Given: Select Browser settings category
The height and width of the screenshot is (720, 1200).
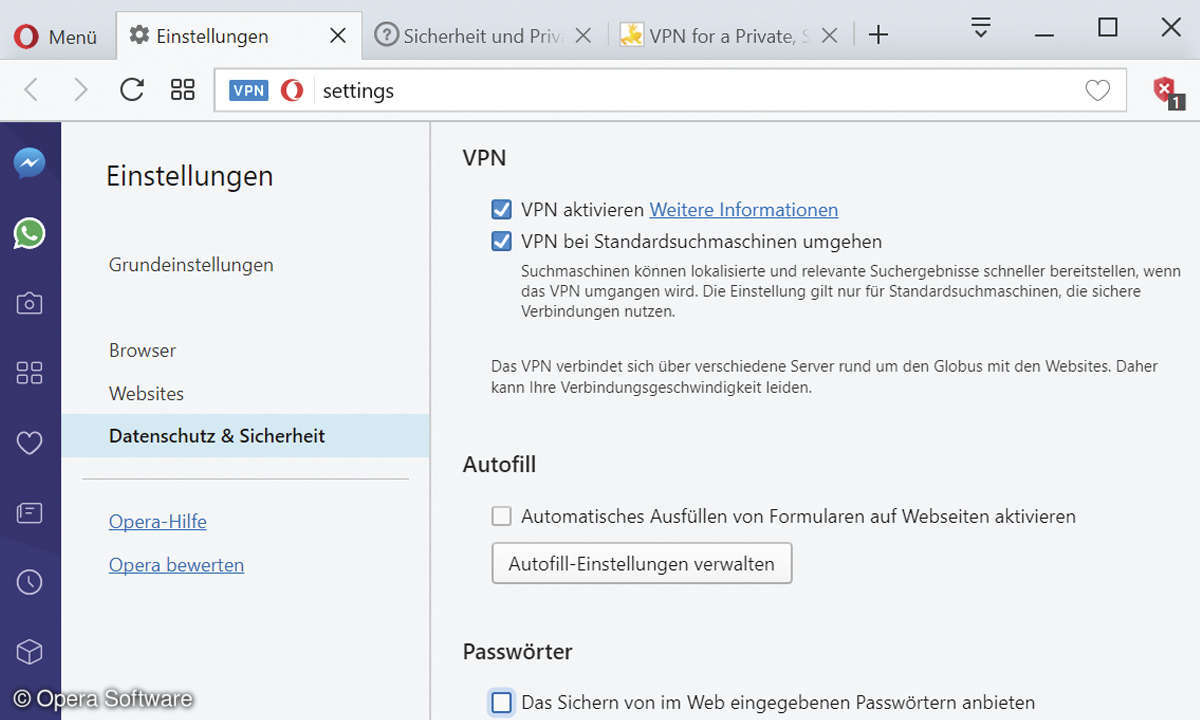Looking at the screenshot, I should click(143, 351).
